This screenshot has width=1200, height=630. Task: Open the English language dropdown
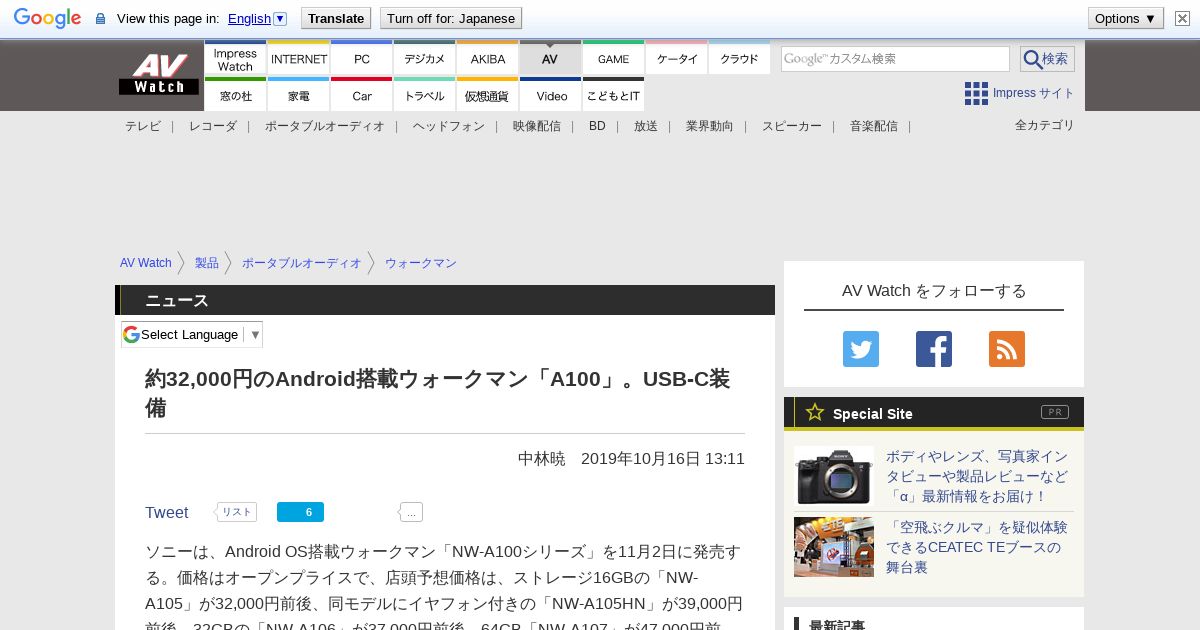[257, 18]
